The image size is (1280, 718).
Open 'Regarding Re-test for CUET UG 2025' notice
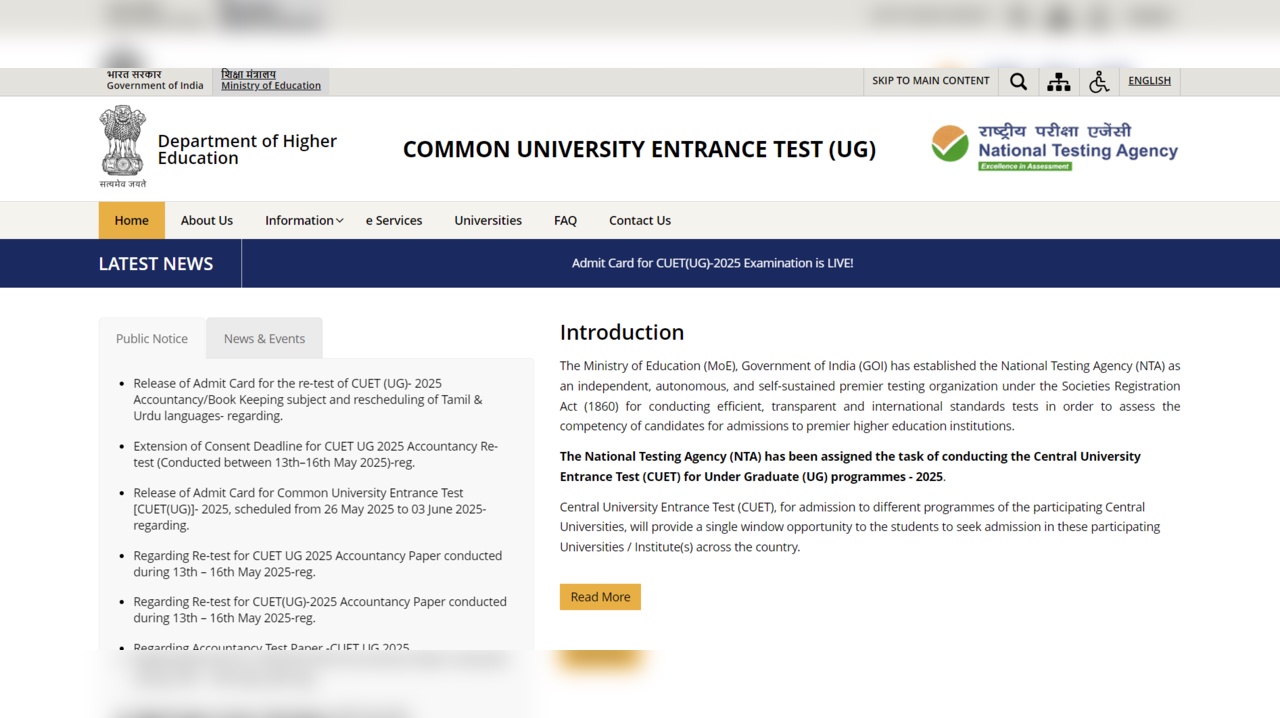[x=318, y=564]
